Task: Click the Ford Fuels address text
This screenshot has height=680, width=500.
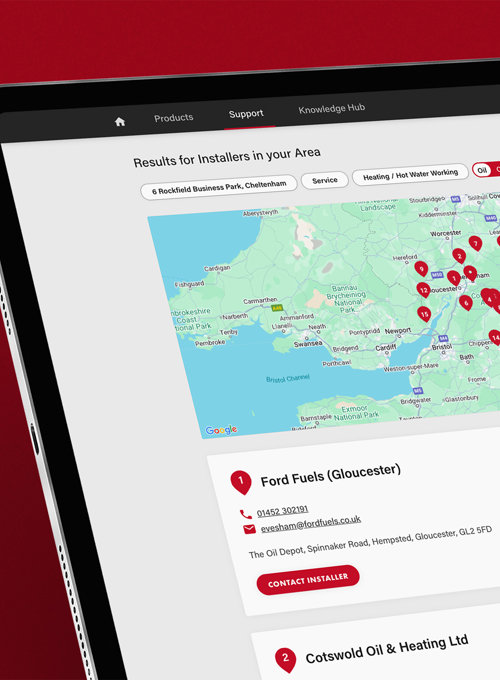Action: coord(370,542)
